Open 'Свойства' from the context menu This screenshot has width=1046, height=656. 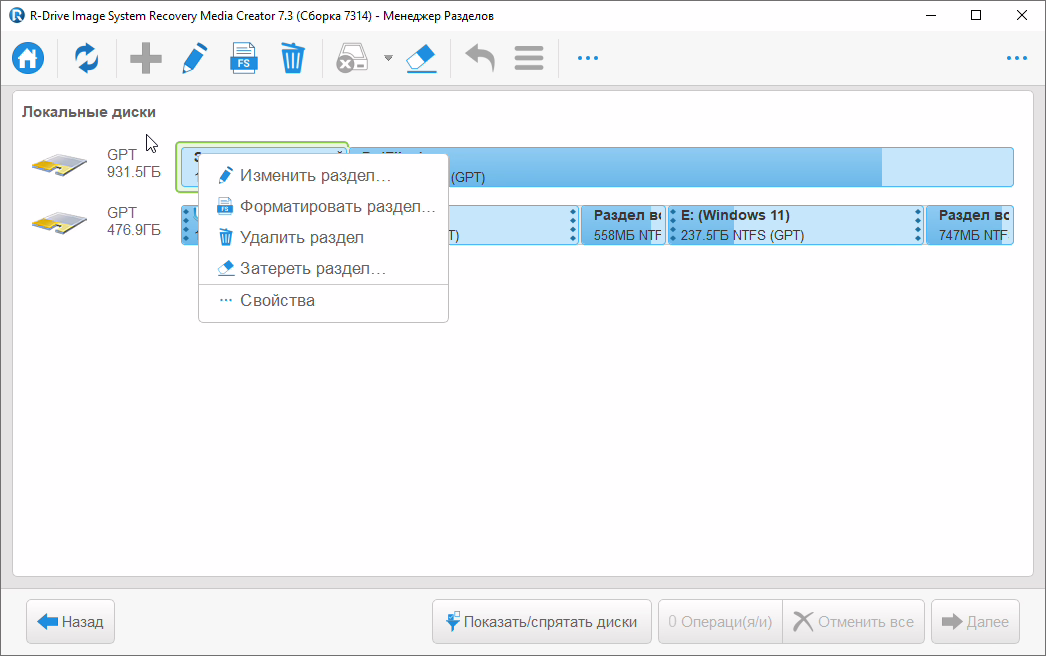pos(277,301)
